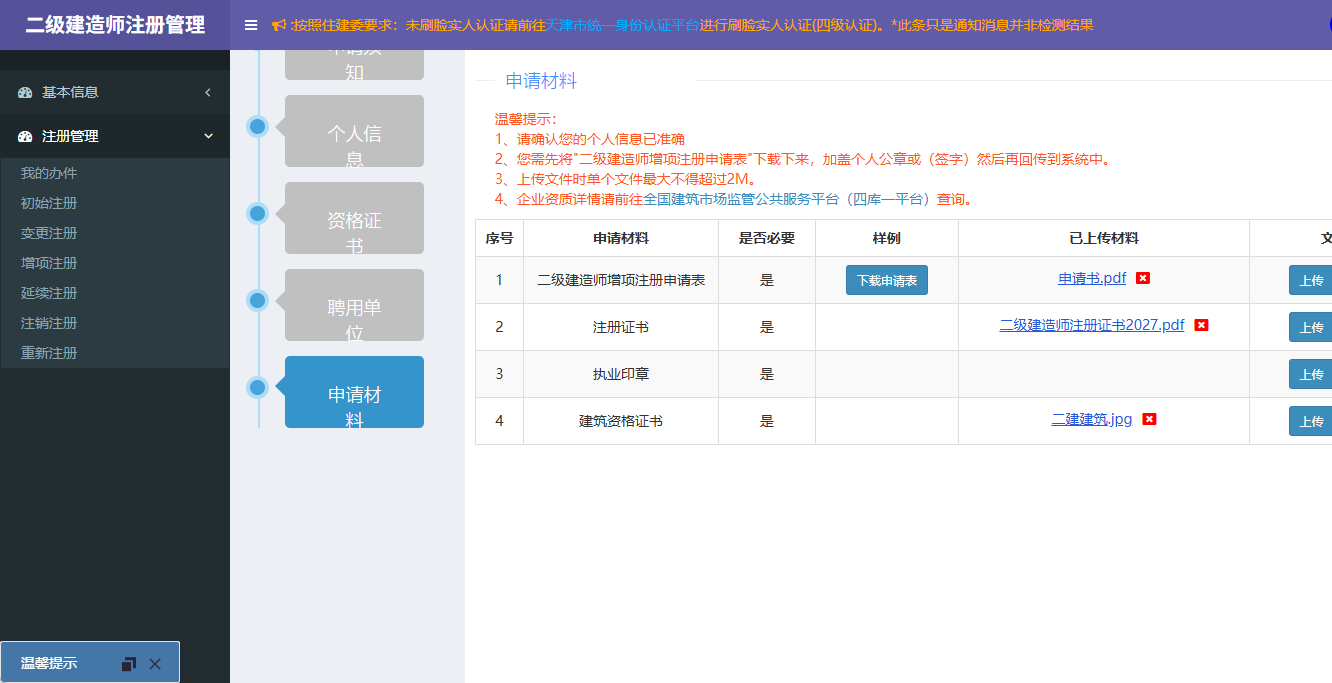Image resolution: width=1332 pixels, height=683 pixels.
Task: Upload file for 执业印章 row
Action: coord(1310,374)
